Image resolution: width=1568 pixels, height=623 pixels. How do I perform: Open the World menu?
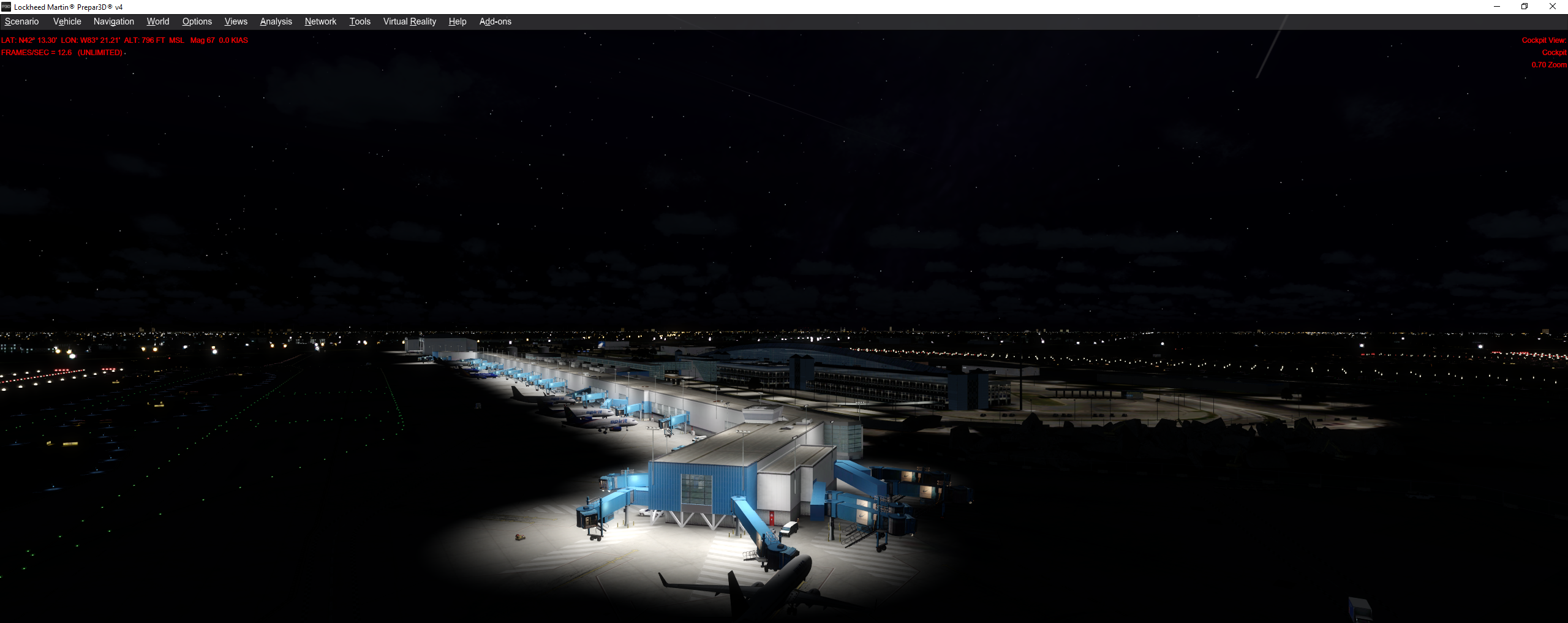(157, 21)
